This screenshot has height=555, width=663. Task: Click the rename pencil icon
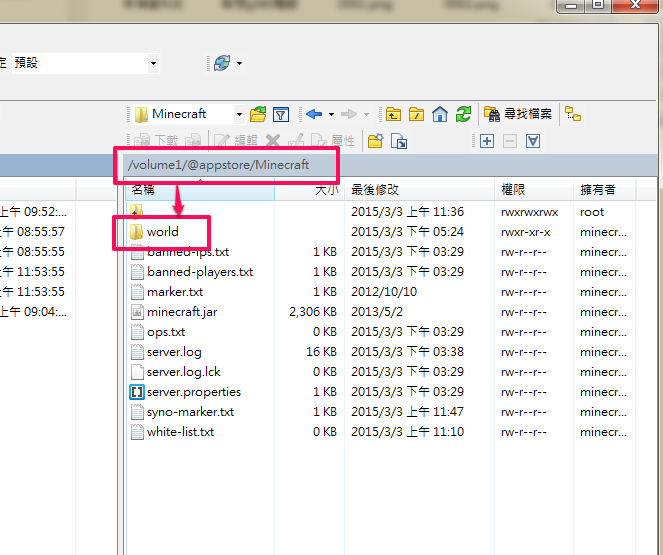[x=296, y=141]
